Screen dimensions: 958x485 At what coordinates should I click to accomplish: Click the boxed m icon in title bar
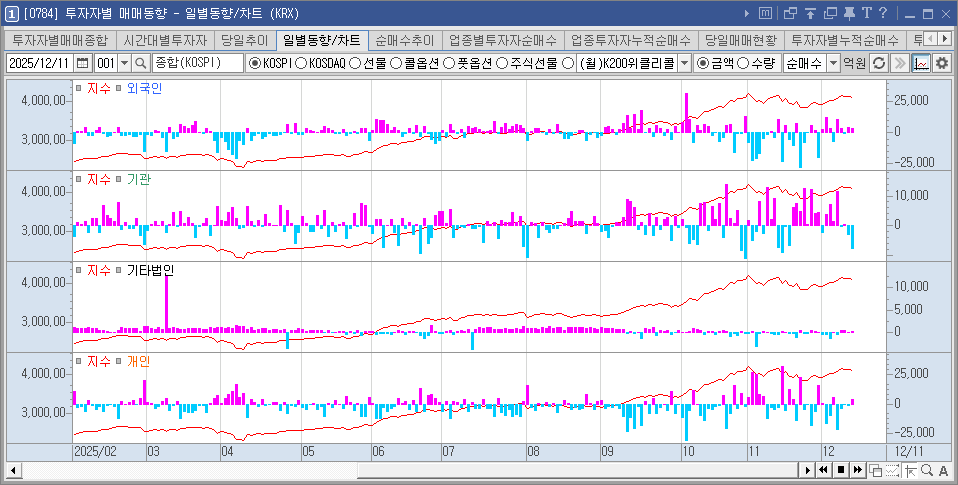[x=766, y=13]
